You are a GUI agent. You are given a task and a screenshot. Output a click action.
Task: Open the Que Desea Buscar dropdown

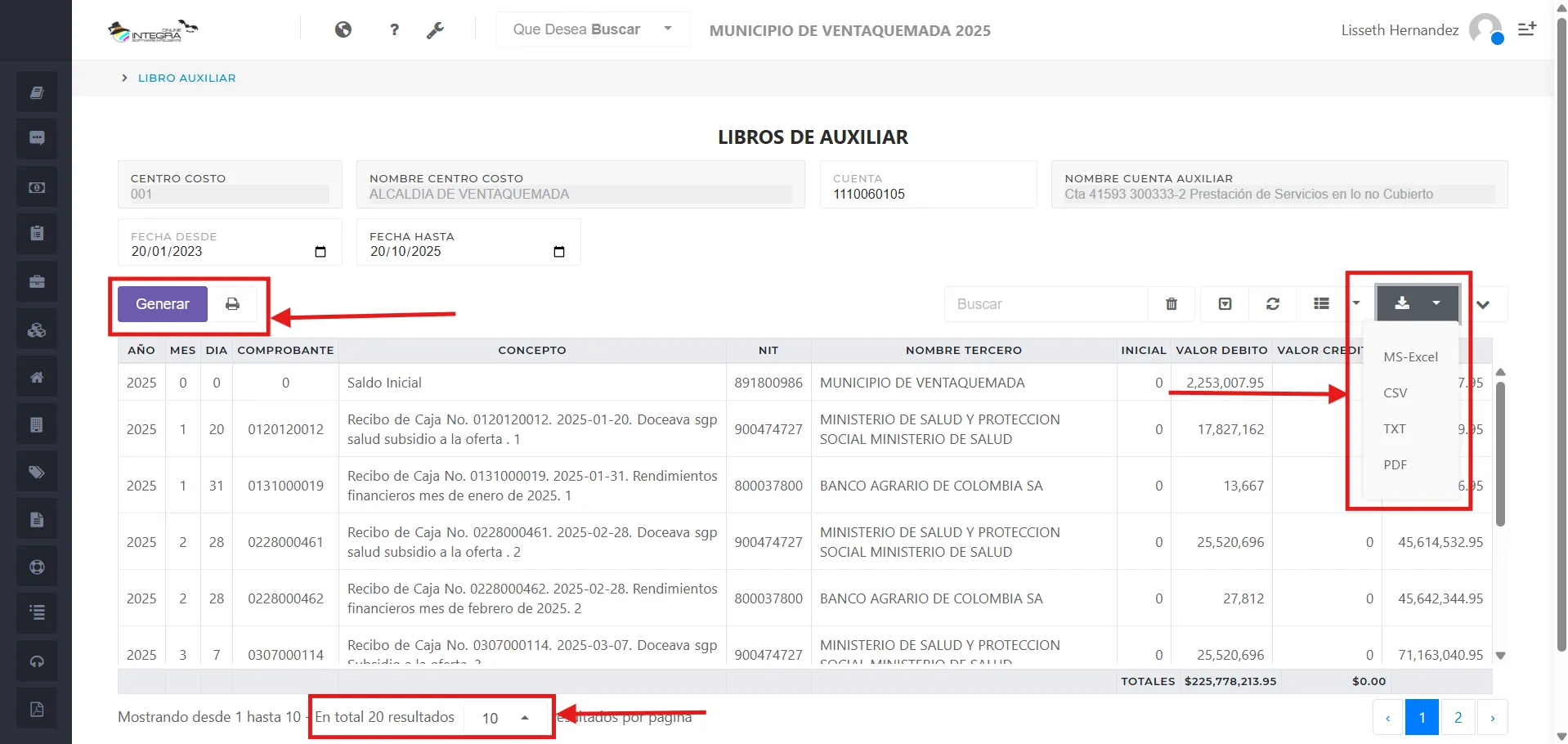[592, 29]
